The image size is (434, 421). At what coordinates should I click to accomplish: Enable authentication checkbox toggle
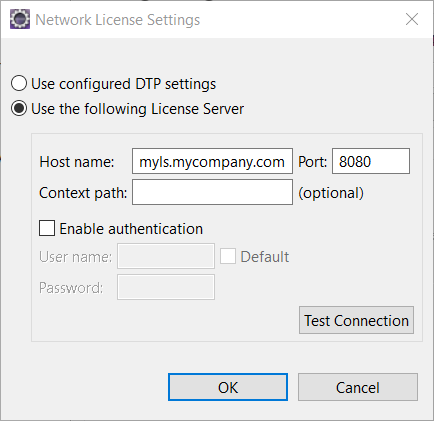pyautogui.click(x=47, y=228)
